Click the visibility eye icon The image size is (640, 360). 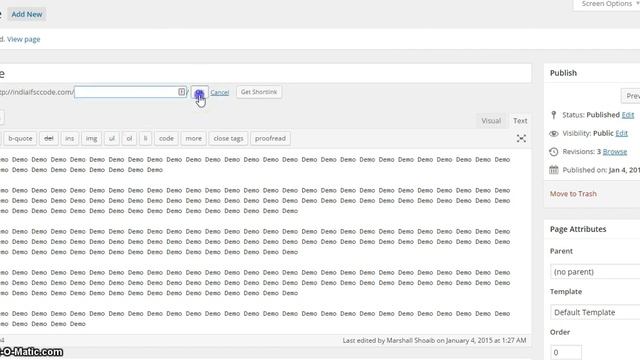(553, 133)
